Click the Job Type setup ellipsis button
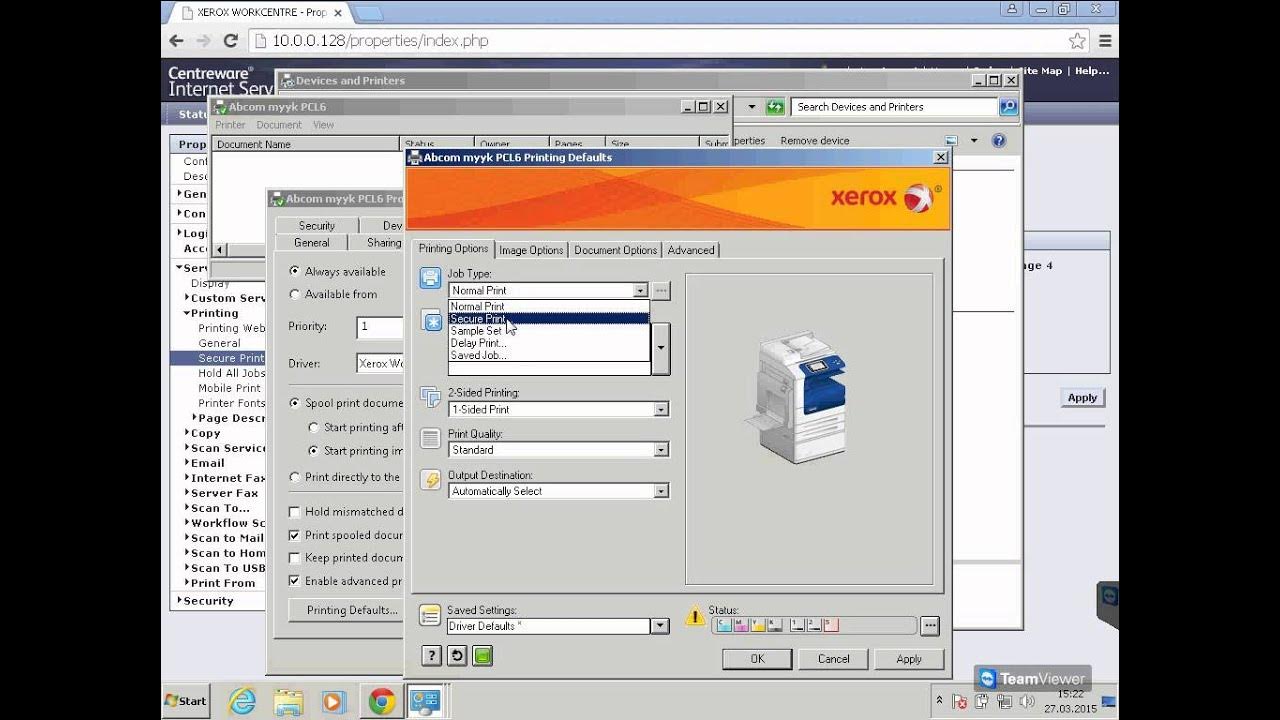 pyautogui.click(x=661, y=290)
